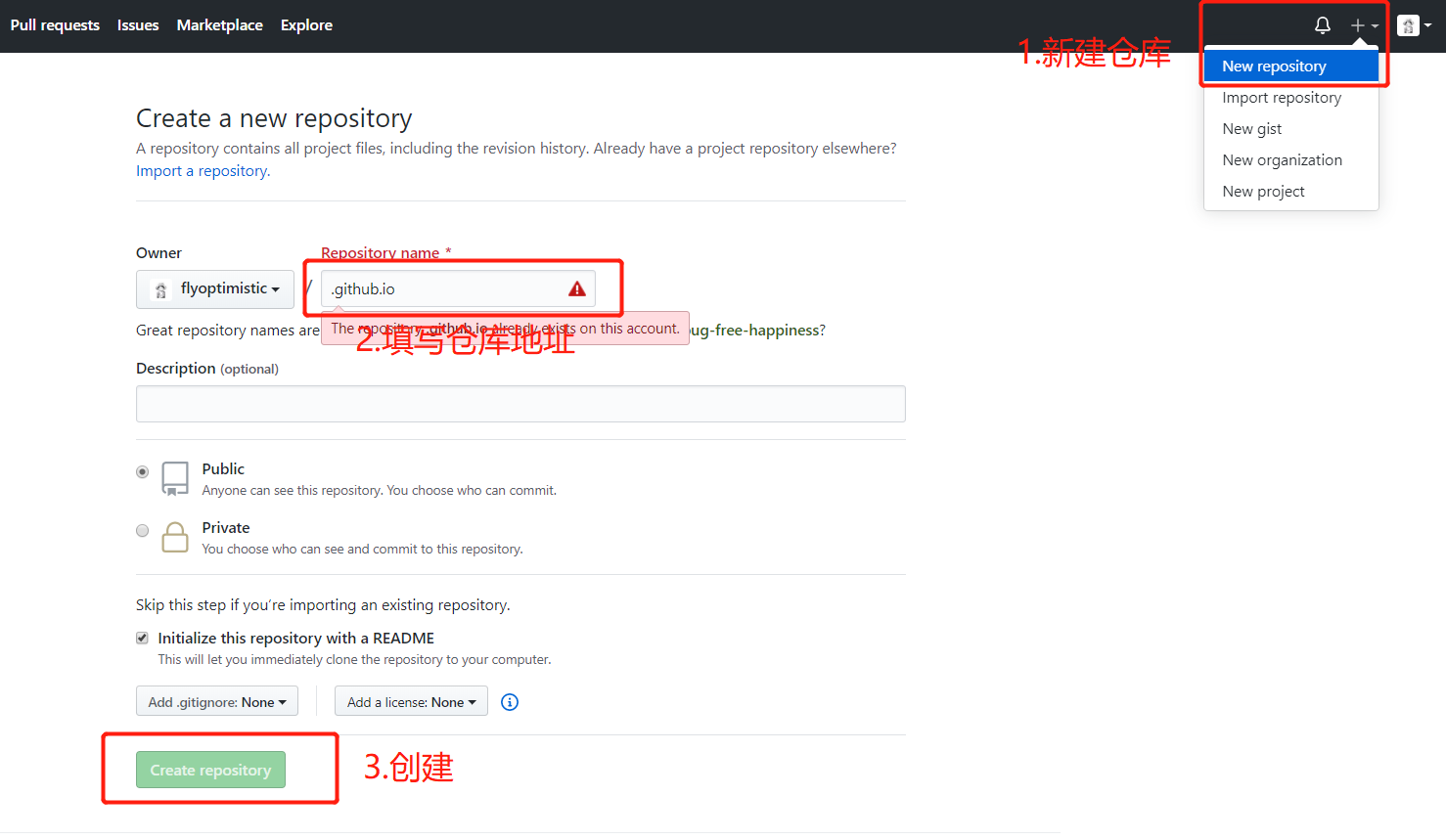
Task: Toggle Initialize with a README checkbox
Action: pyautogui.click(x=143, y=639)
